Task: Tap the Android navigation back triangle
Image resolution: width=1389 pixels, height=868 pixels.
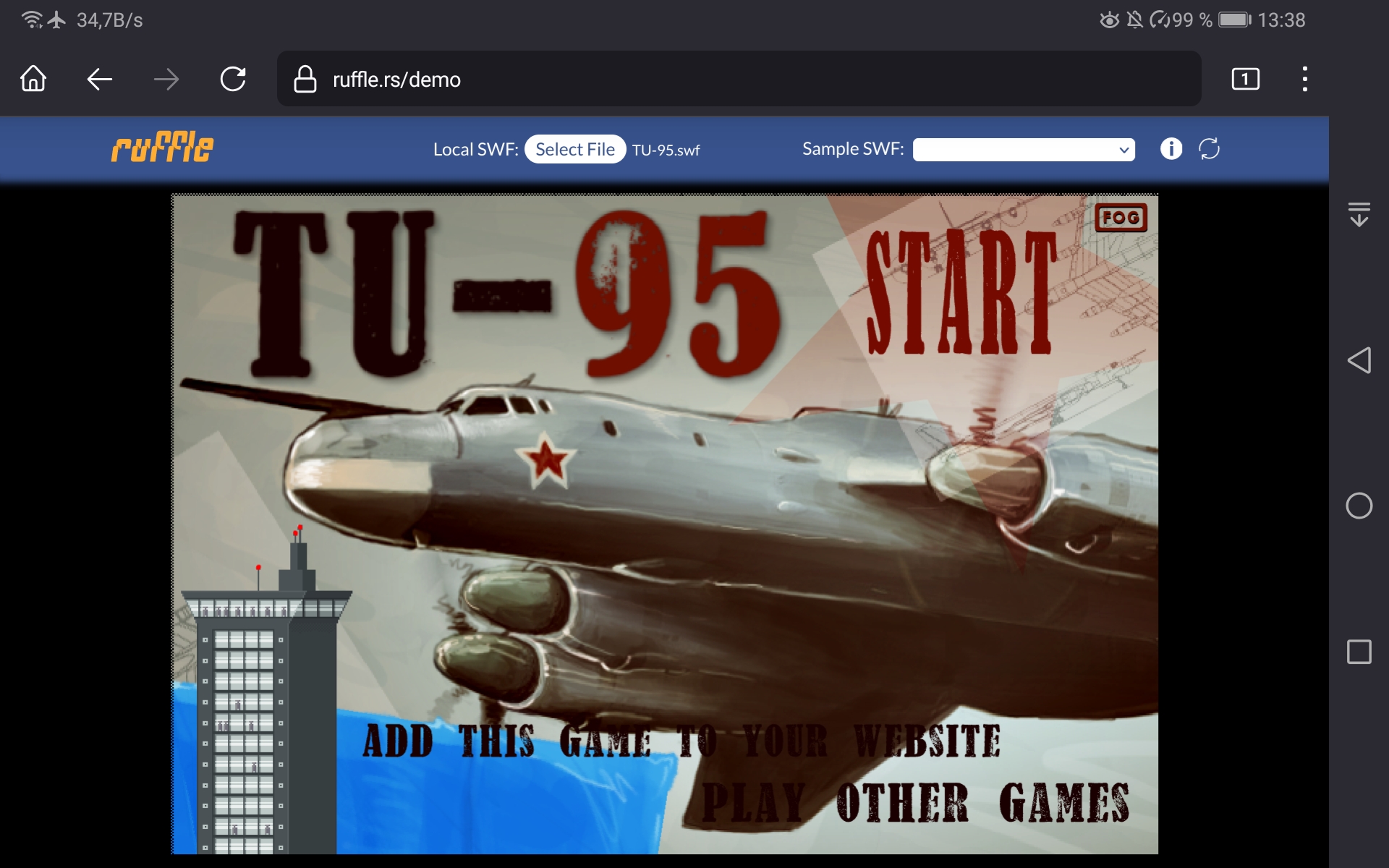Action: pyautogui.click(x=1360, y=360)
